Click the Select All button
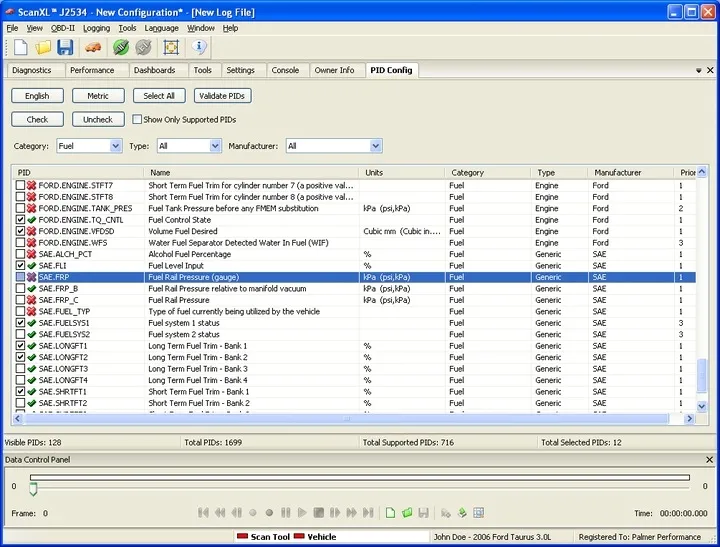 [x=158, y=96]
